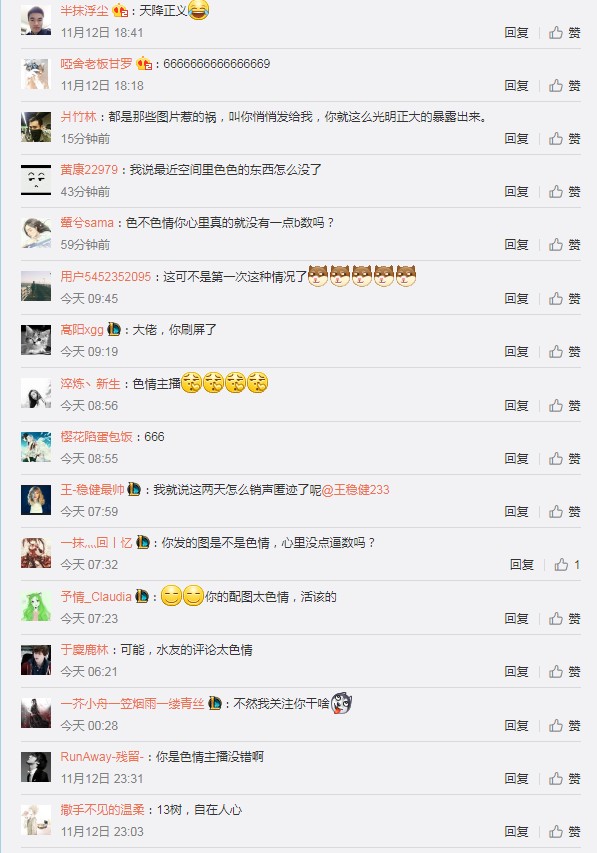Open 予情_Claudia's profile via username

coord(96,597)
